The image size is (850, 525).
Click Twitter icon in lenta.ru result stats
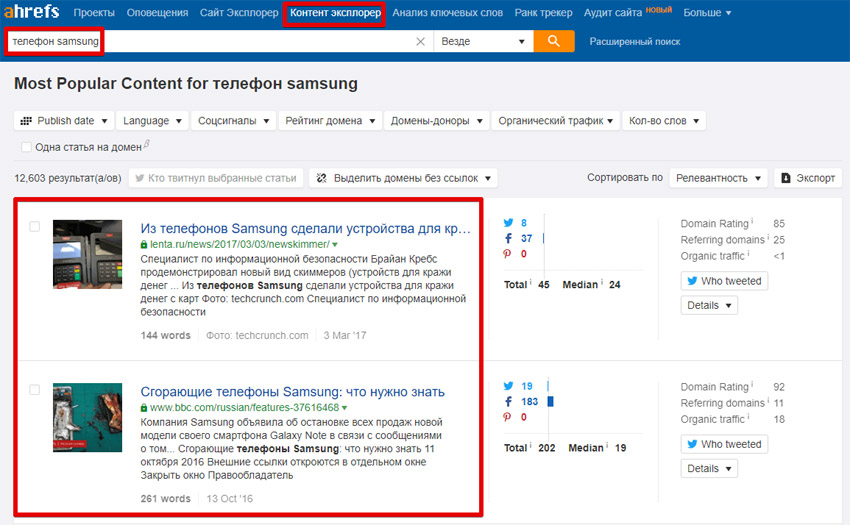[508, 223]
